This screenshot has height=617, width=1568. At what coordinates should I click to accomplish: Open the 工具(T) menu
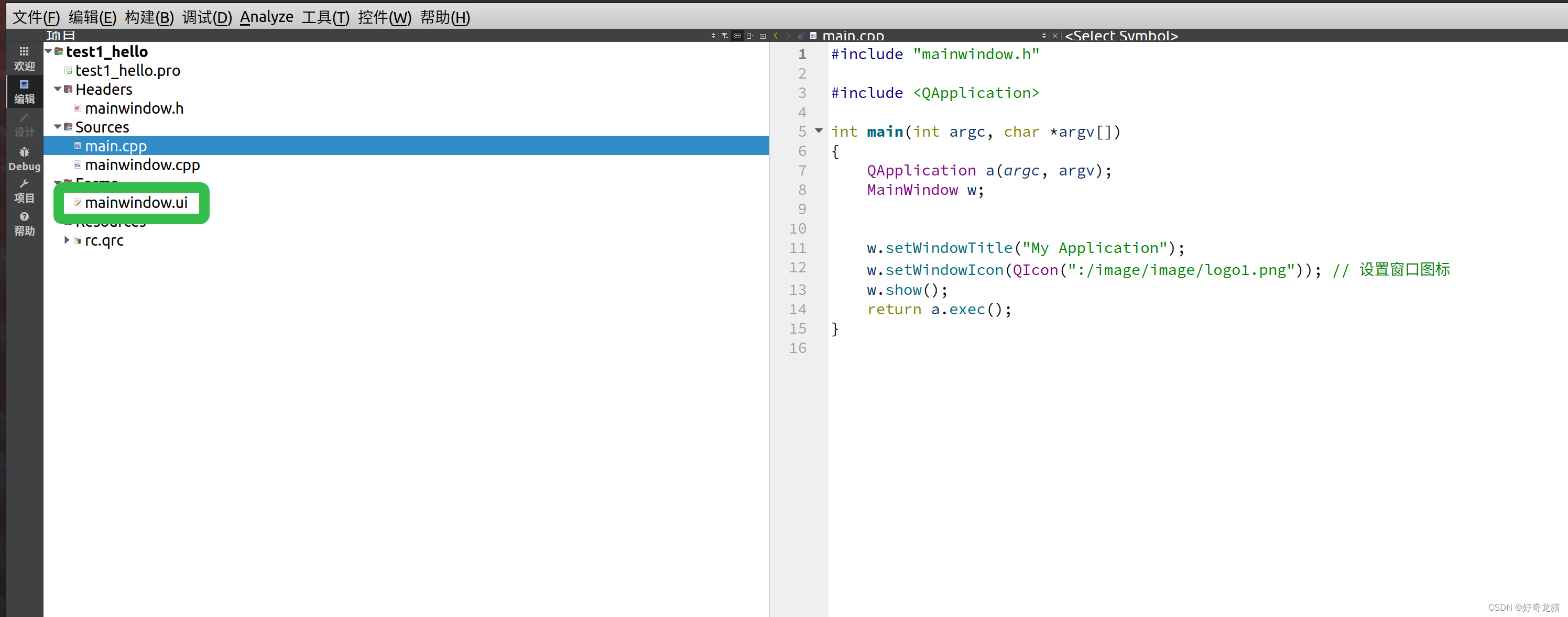(325, 17)
